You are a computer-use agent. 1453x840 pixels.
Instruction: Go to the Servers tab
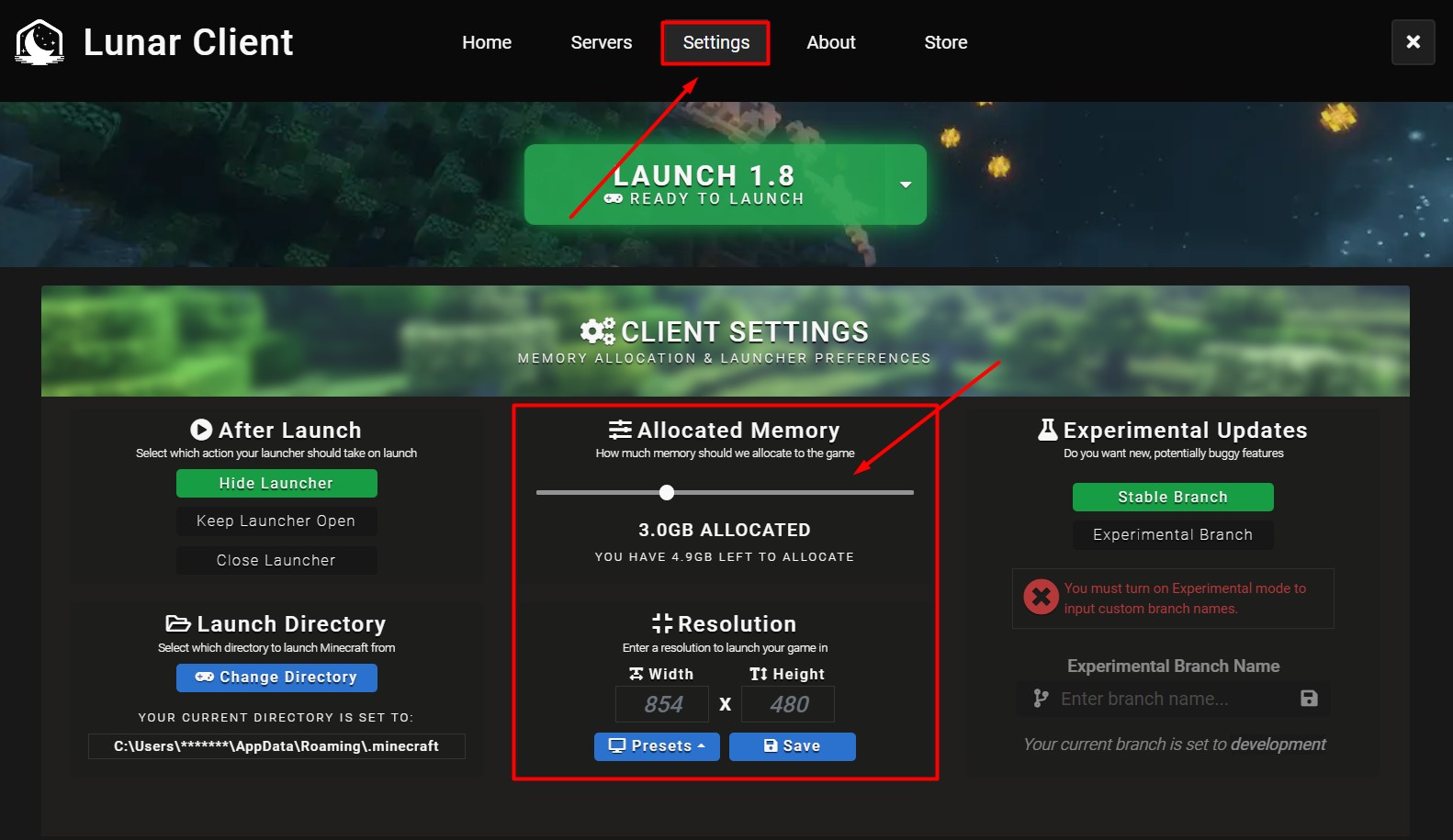tap(602, 42)
